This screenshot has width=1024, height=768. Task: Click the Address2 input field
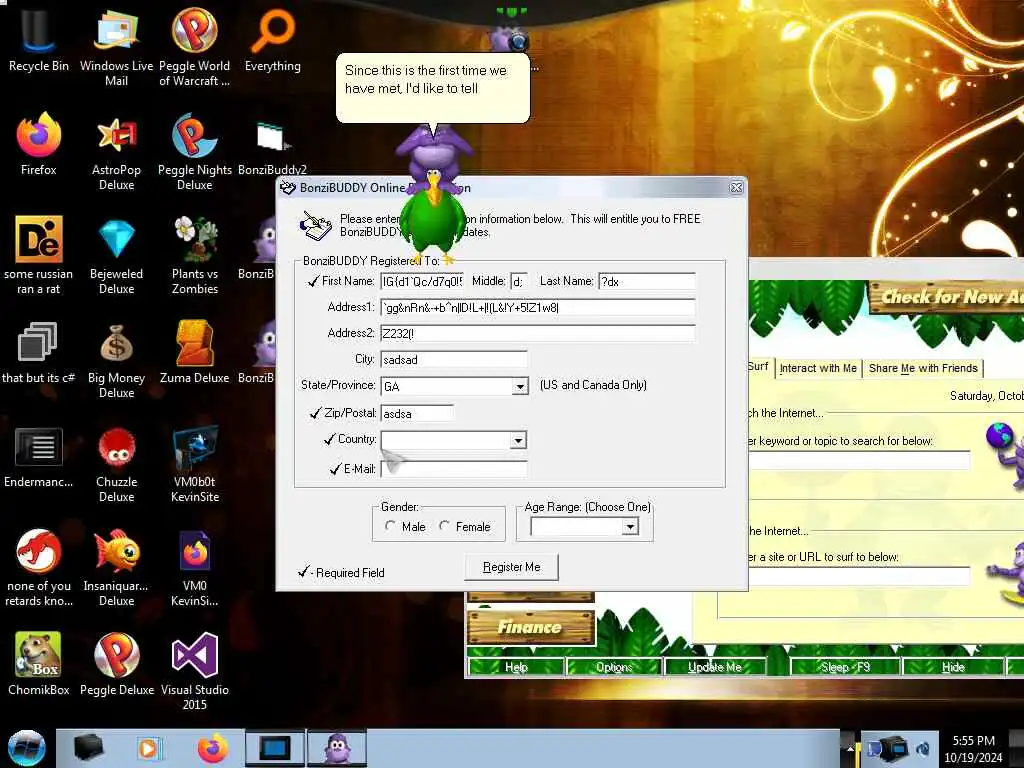point(537,334)
